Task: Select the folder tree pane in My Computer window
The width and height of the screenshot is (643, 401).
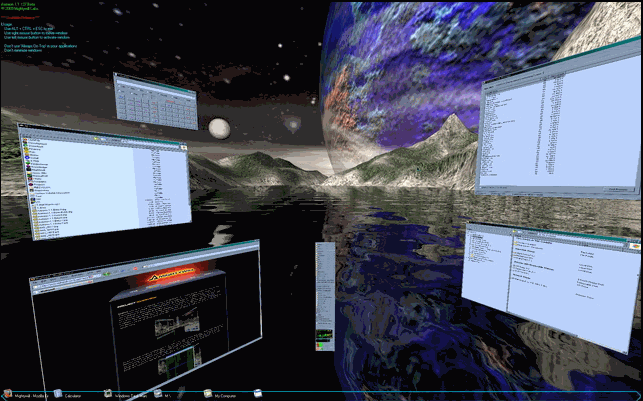Action: pyautogui.click(x=486, y=269)
